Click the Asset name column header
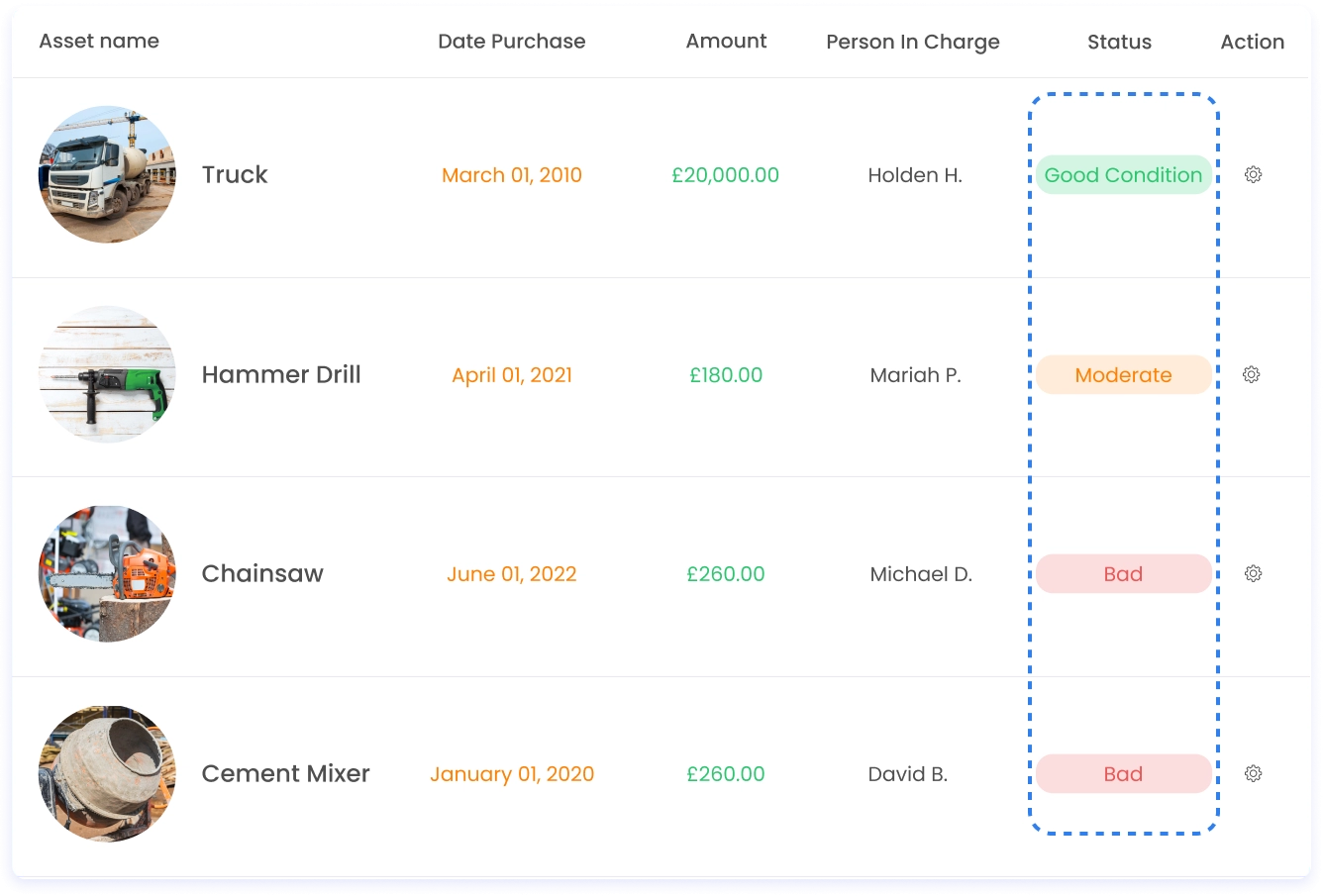The width and height of the screenshot is (1323, 896). 99,41
